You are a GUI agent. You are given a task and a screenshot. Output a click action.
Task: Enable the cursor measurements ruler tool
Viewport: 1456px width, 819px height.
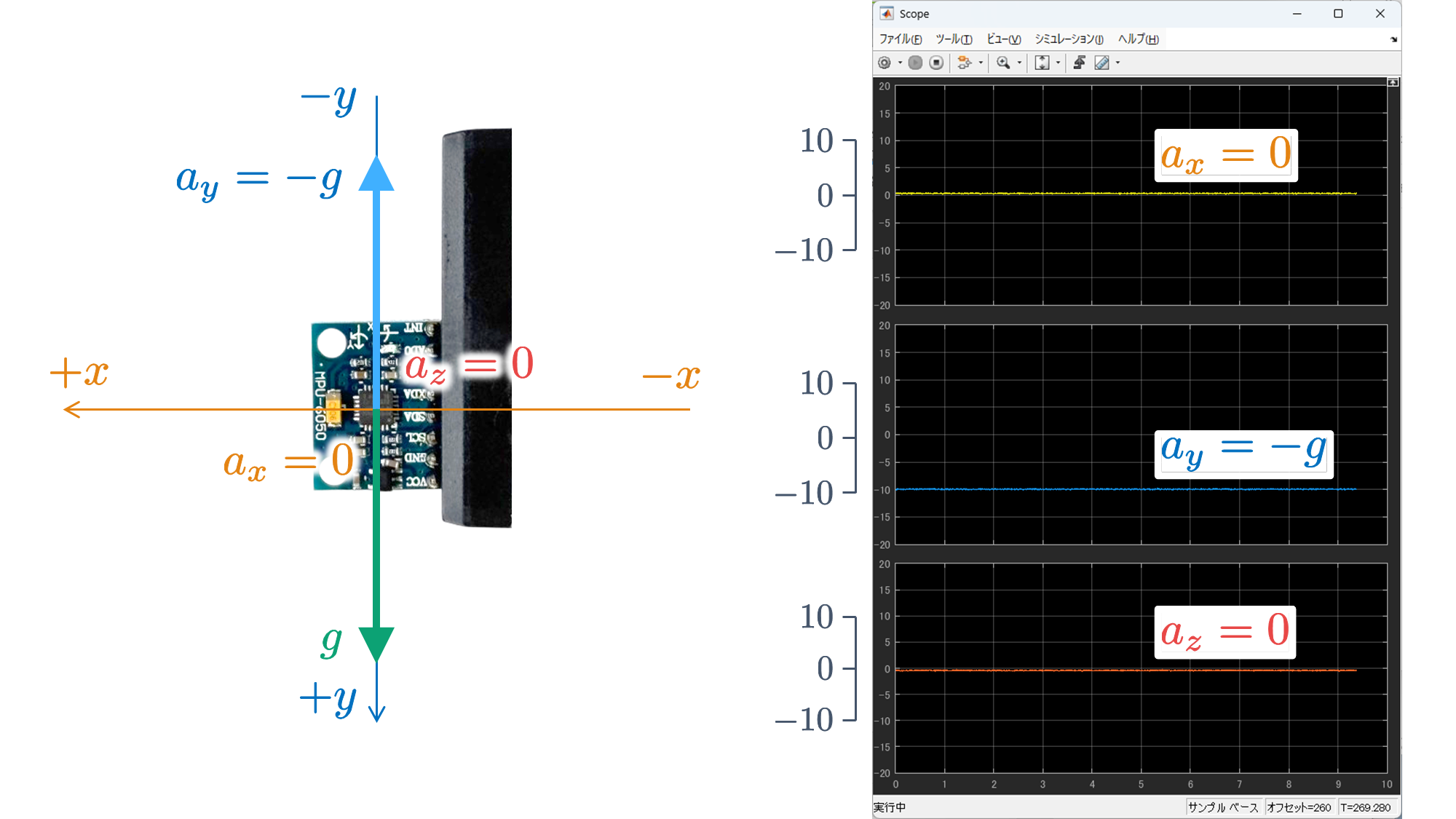coord(1101,63)
